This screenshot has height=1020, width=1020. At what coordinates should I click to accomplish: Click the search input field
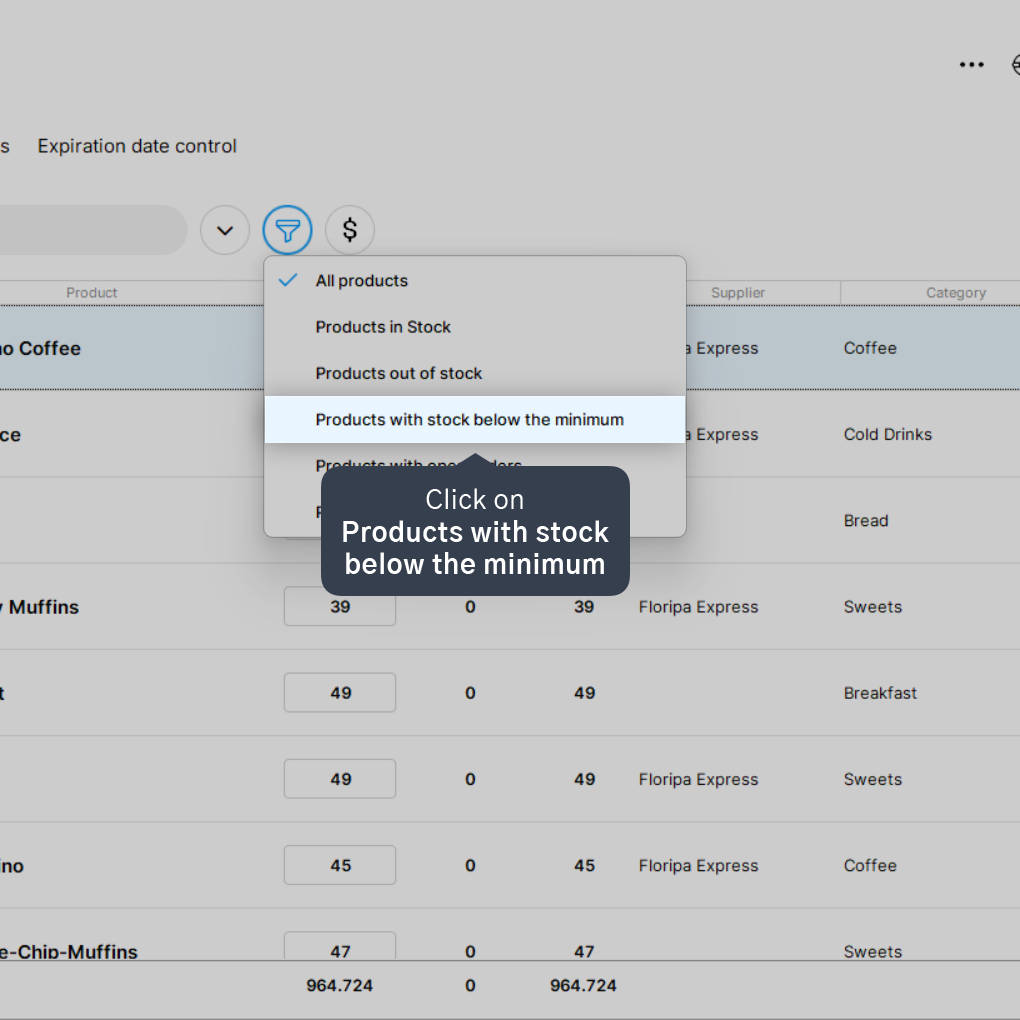pyautogui.click(x=93, y=230)
